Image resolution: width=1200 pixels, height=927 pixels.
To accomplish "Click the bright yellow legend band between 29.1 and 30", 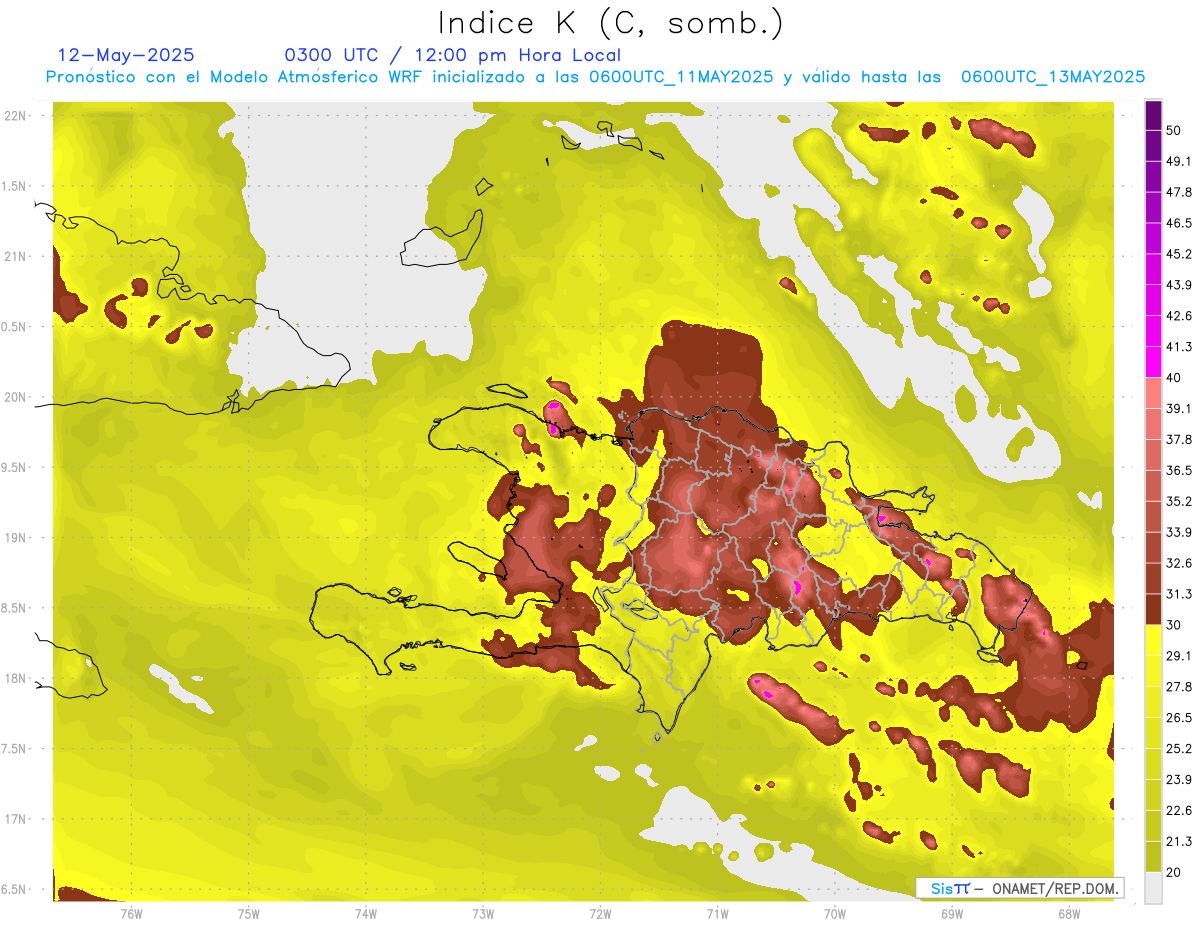I will 1153,640.
